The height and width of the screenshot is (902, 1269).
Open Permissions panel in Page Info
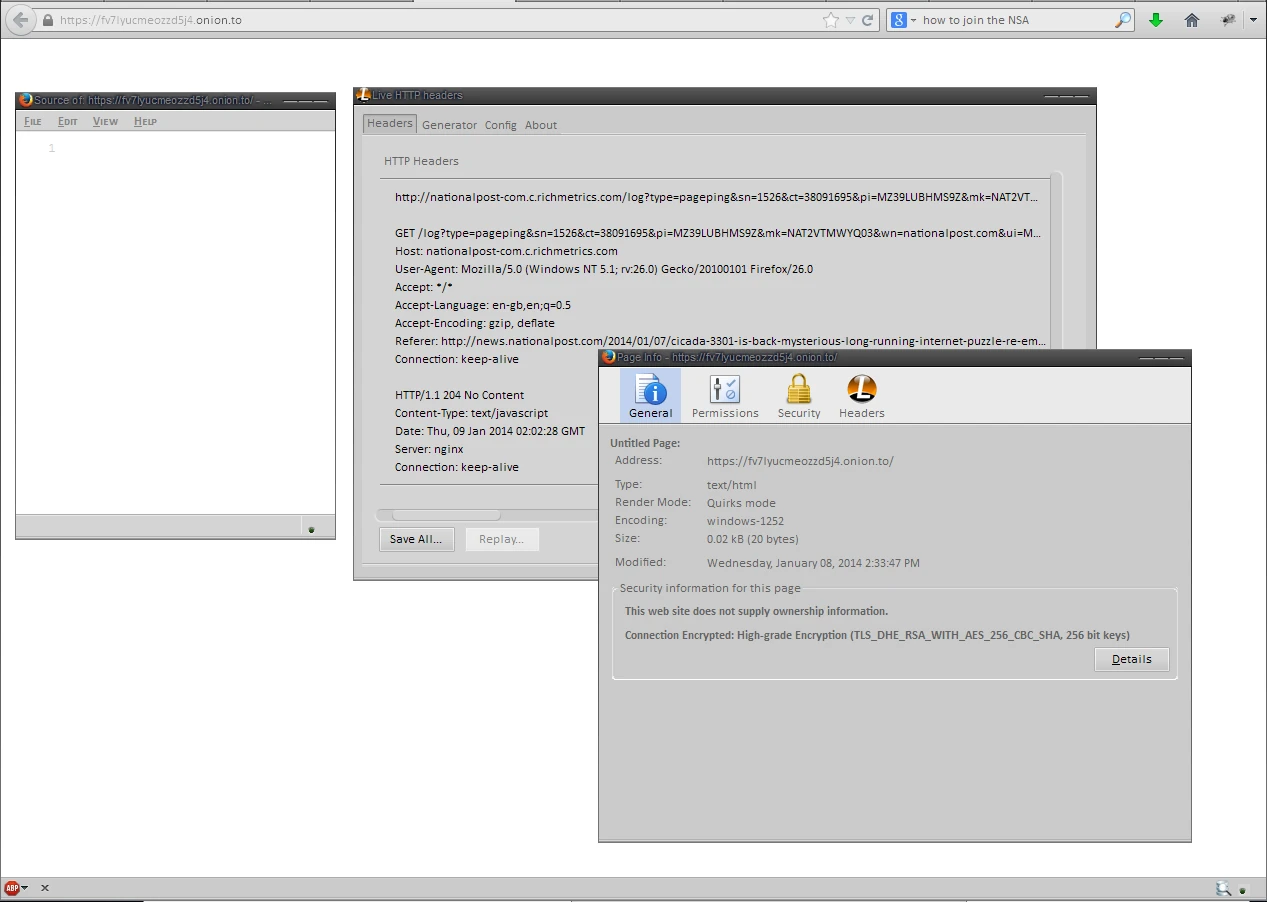tap(725, 395)
